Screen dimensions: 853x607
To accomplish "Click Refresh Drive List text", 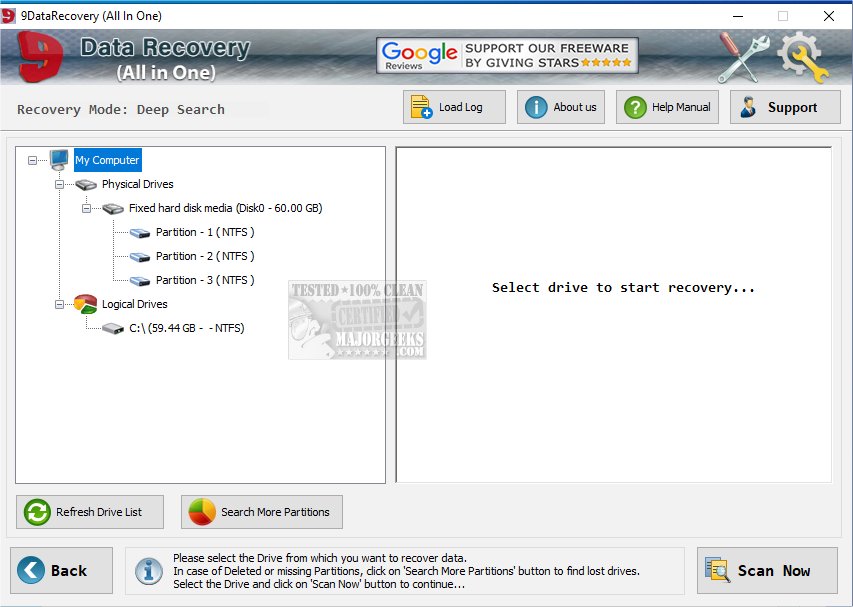I will point(99,512).
